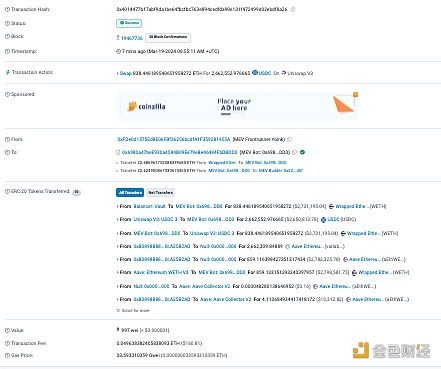The image size is (441, 369).
Task: Click the clock icon next to timestamp
Action: pyautogui.click(x=118, y=51)
